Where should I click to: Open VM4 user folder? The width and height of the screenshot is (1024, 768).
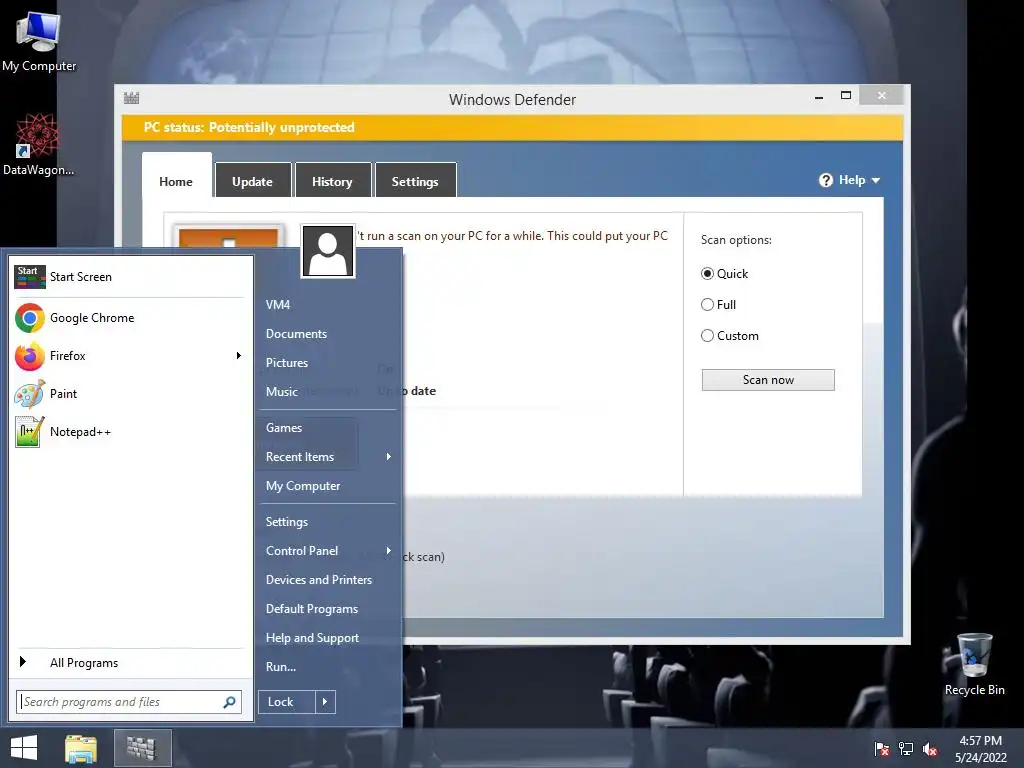click(x=278, y=305)
